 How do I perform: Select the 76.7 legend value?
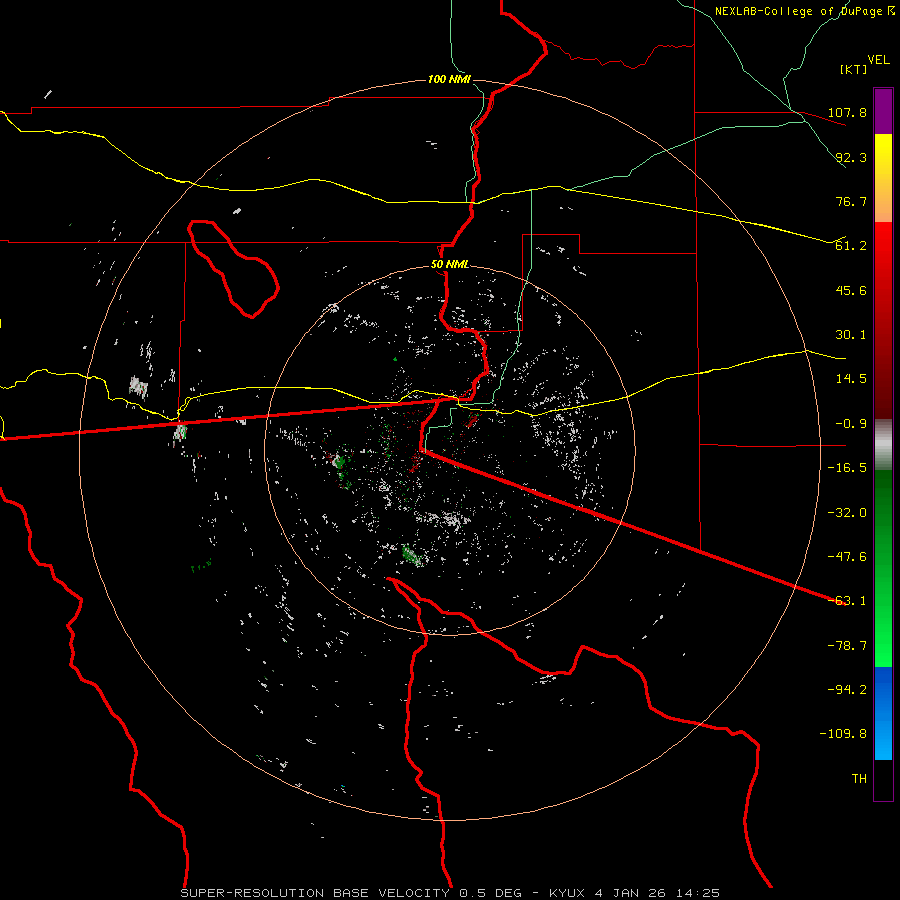tap(851, 201)
